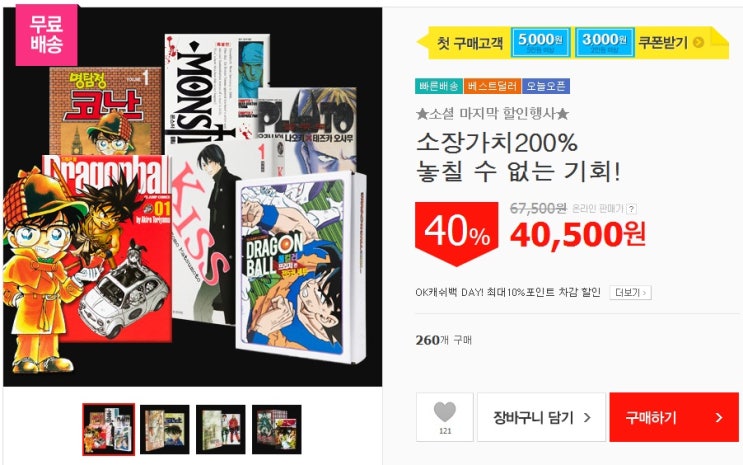Click the 오늘오픈 blue tag

pyautogui.click(x=546, y=86)
